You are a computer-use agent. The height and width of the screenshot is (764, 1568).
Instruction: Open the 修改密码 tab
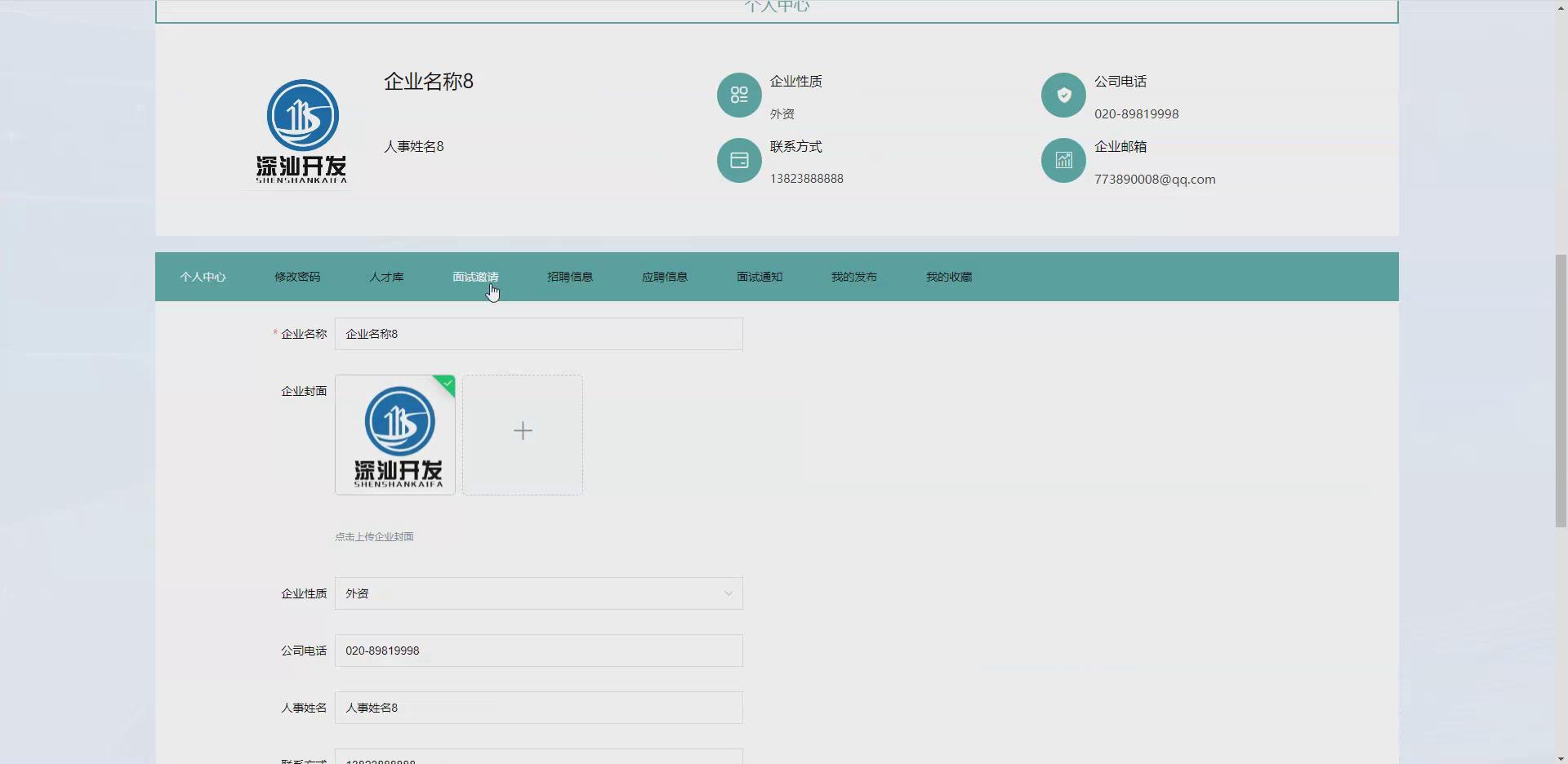[297, 277]
